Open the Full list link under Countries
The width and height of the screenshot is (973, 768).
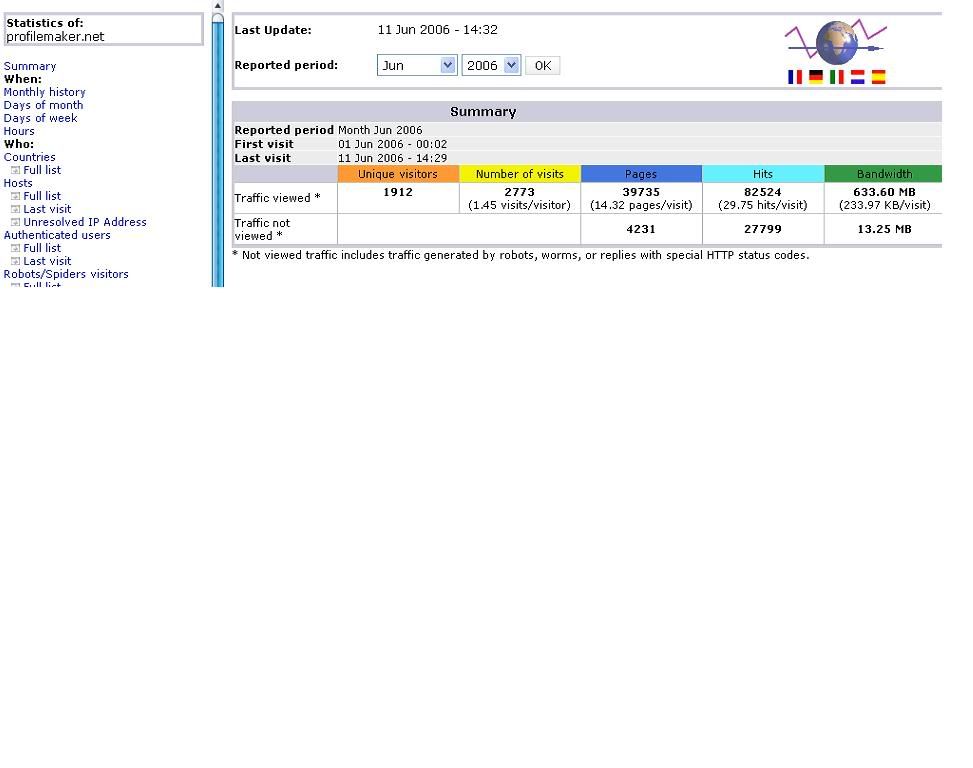point(42,170)
